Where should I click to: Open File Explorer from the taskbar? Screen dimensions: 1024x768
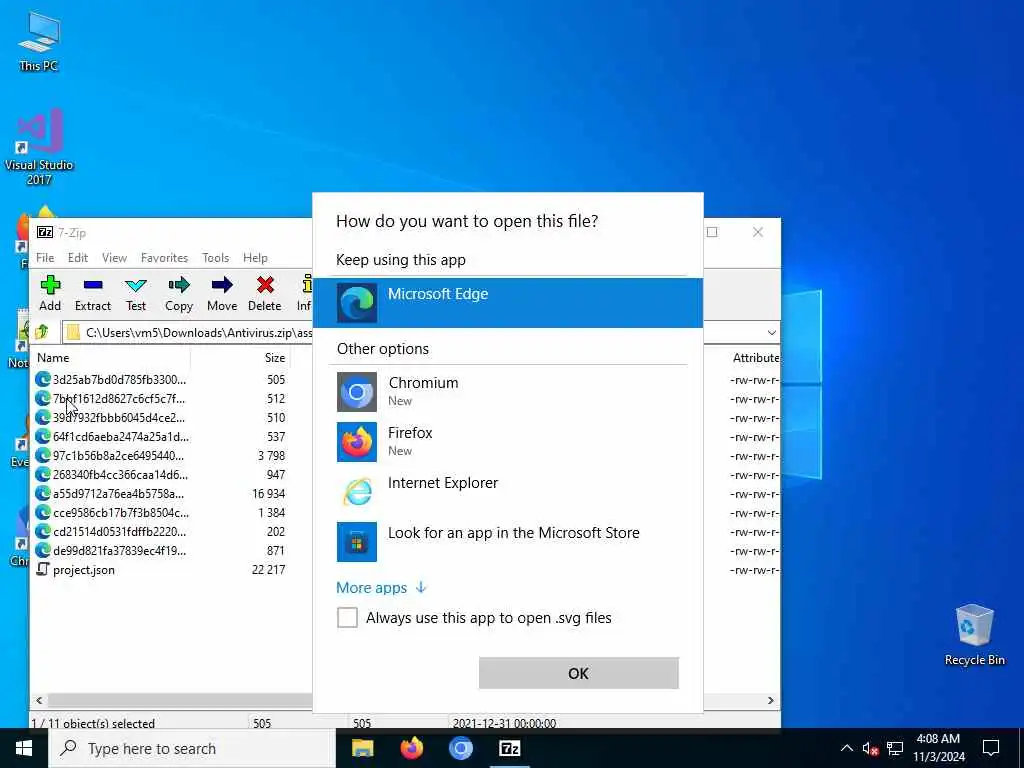tap(362, 748)
